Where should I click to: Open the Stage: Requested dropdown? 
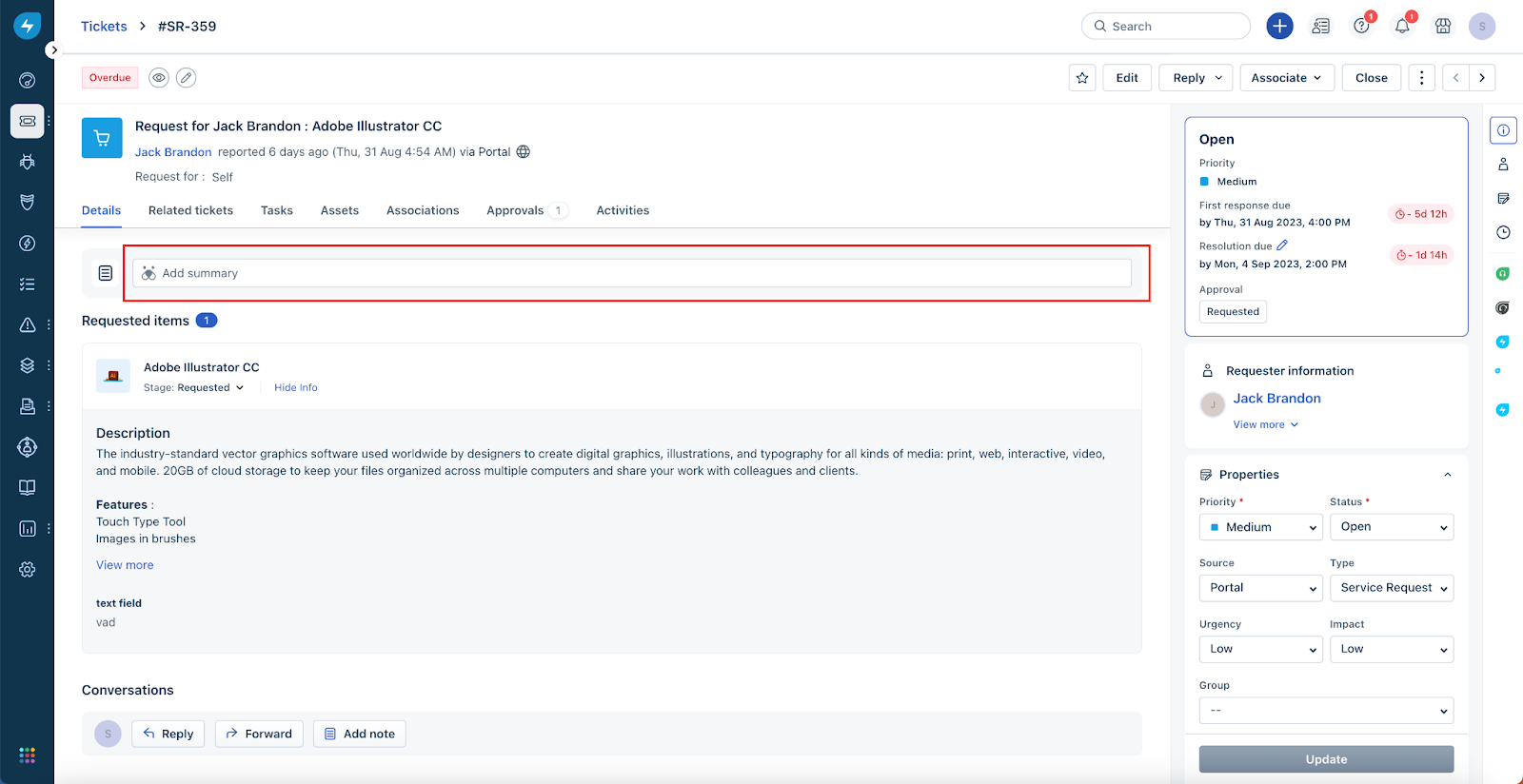194,387
